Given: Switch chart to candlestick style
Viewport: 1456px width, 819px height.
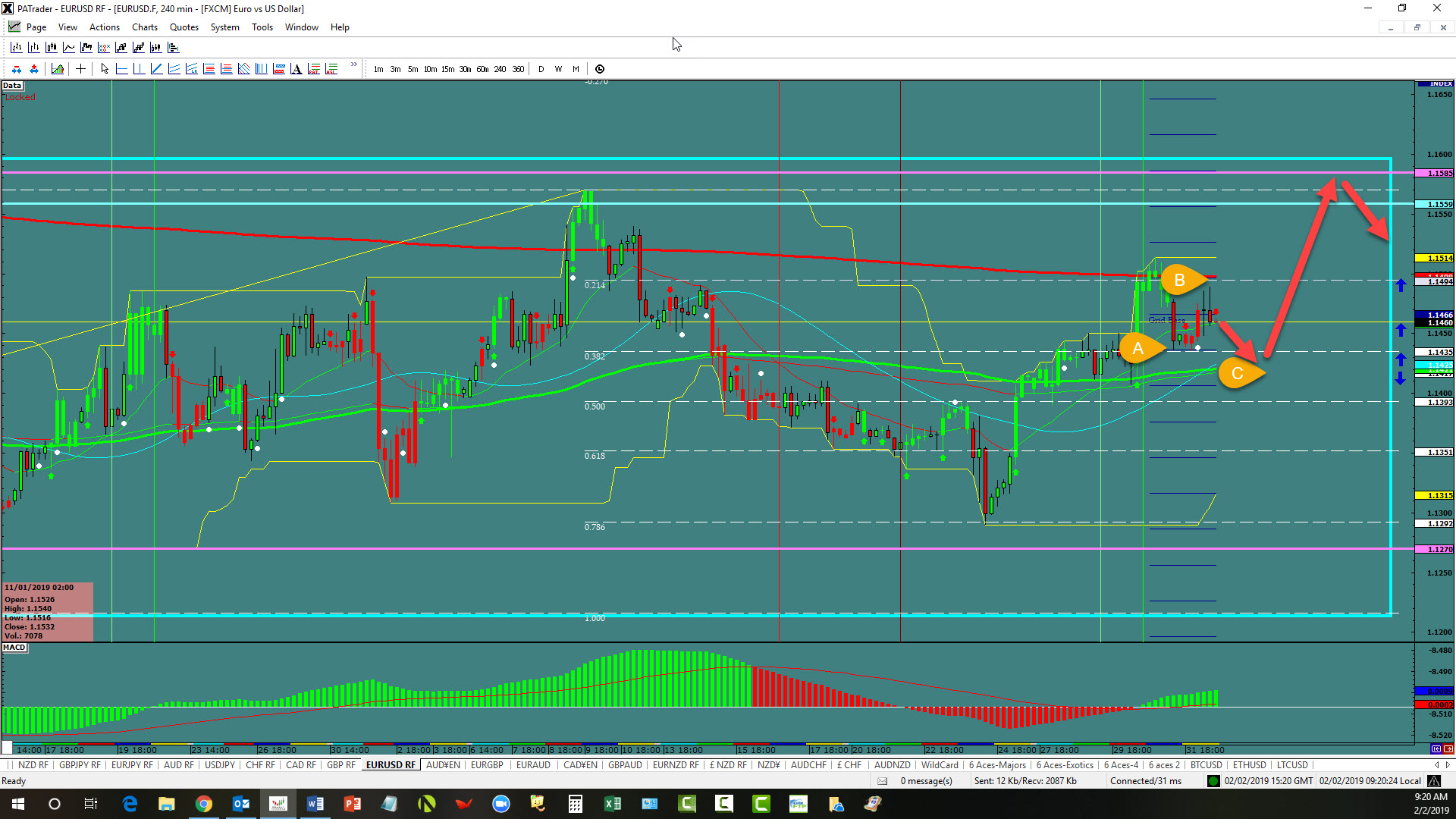Looking at the screenshot, I should (52, 47).
